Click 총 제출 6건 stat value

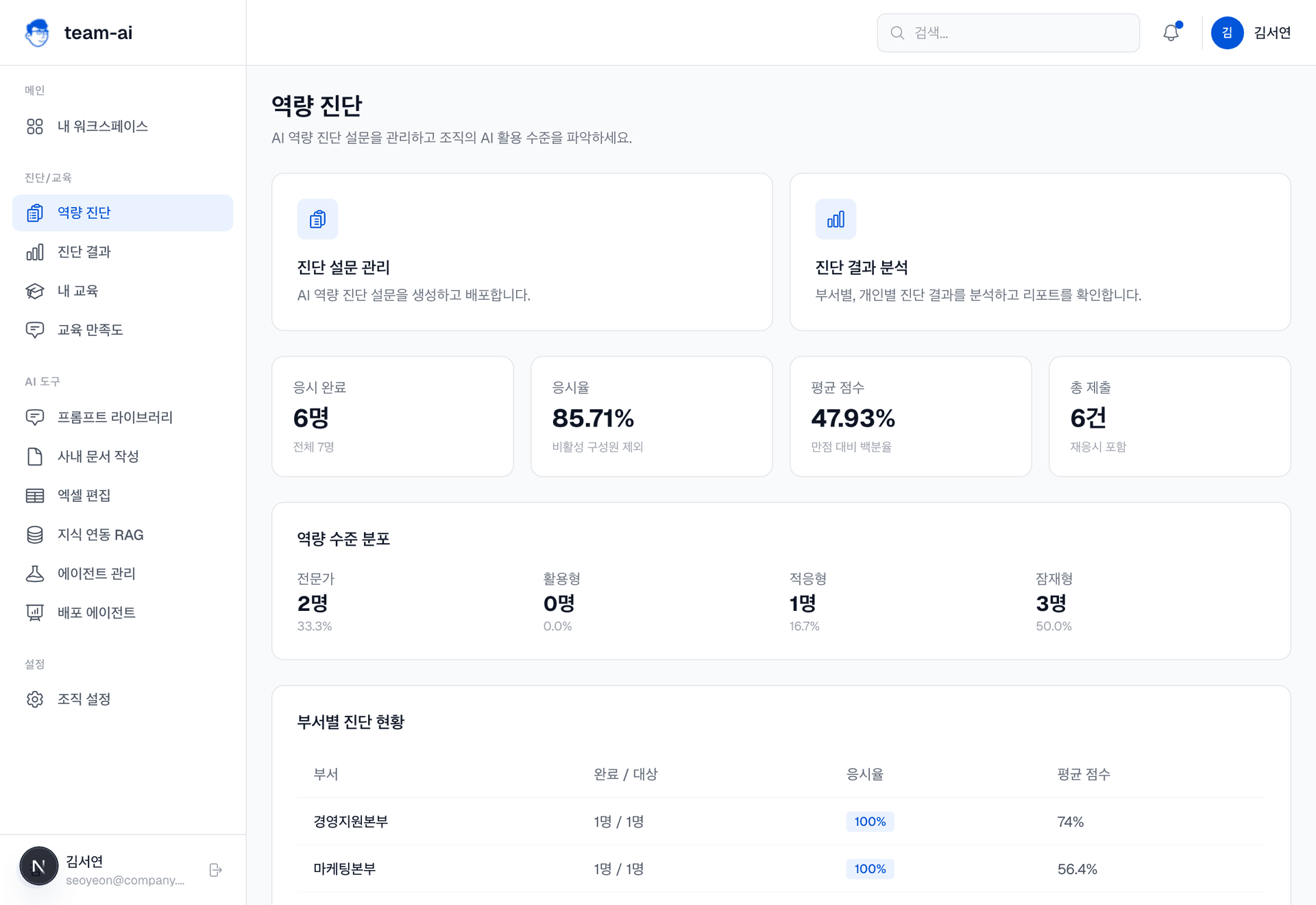pos(1088,418)
